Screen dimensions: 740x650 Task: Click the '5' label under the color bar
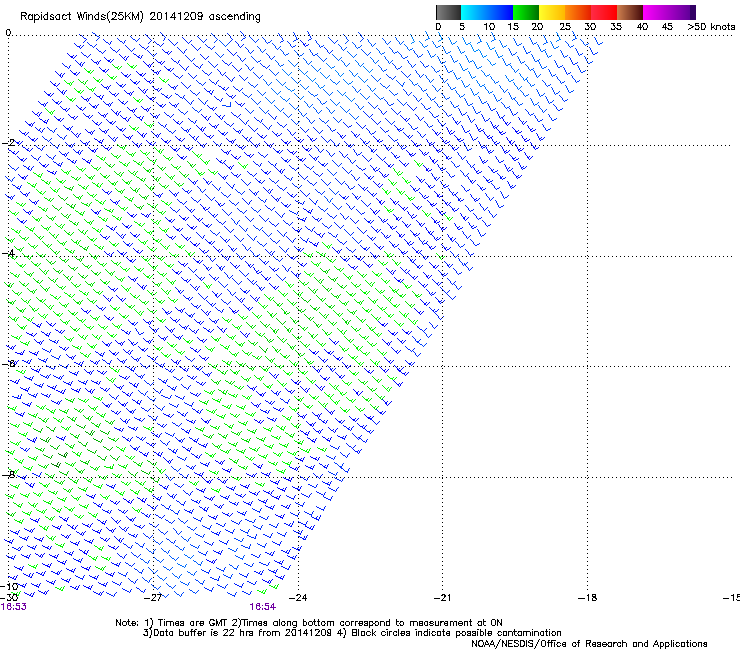pos(462,26)
